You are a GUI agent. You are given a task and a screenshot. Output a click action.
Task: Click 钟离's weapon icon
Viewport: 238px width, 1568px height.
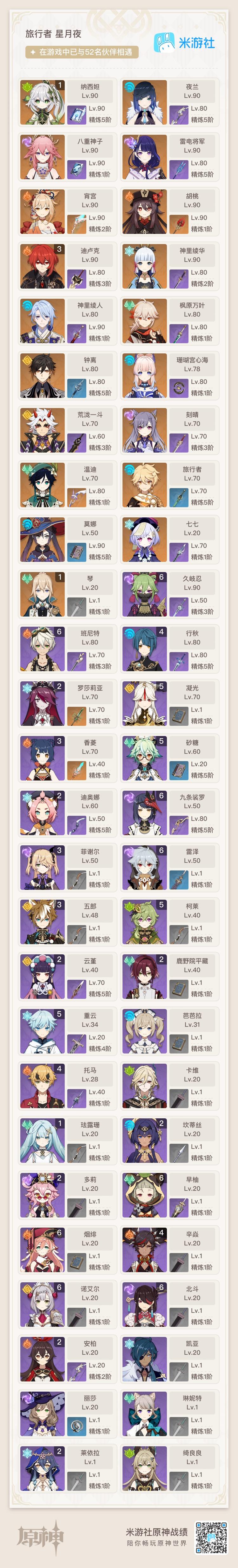pyautogui.click(x=76, y=388)
